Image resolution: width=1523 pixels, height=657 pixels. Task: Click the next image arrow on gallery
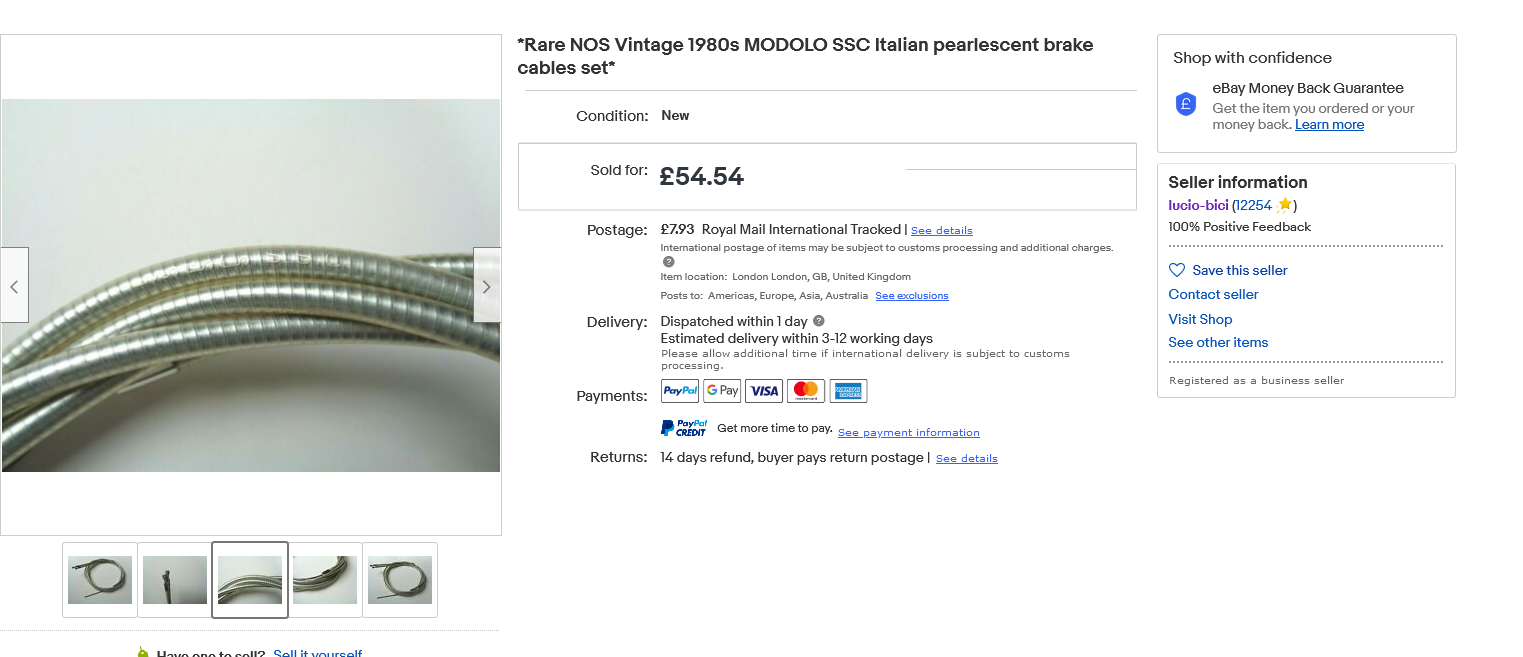pos(487,286)
